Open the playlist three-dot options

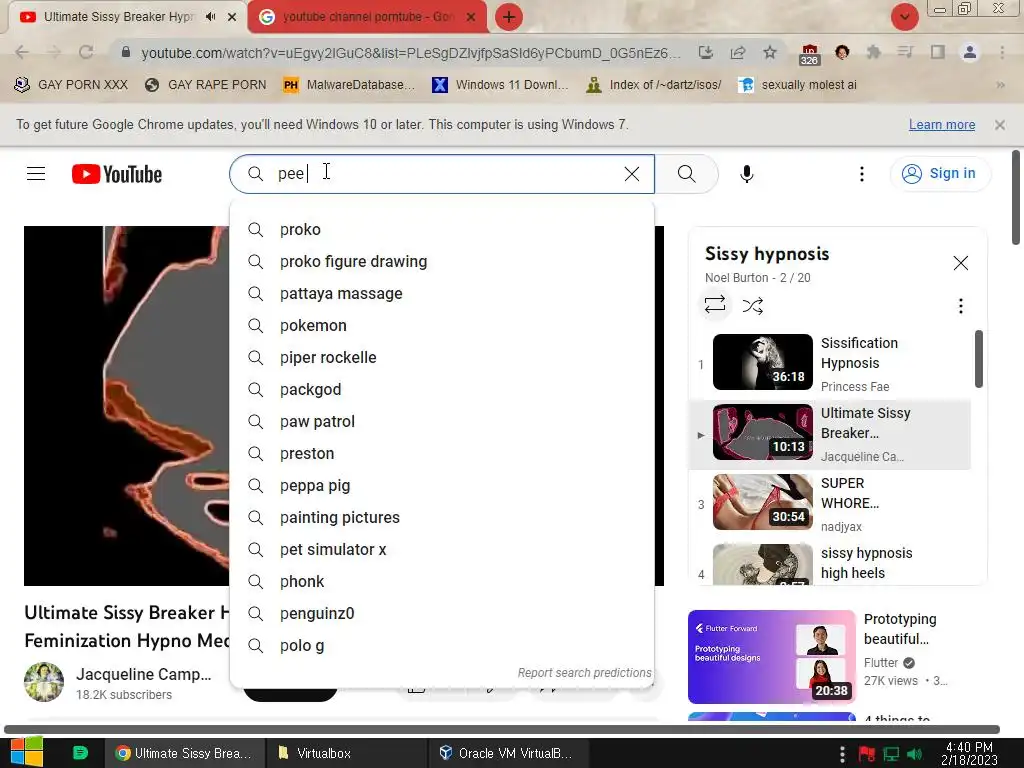point(961,306)
